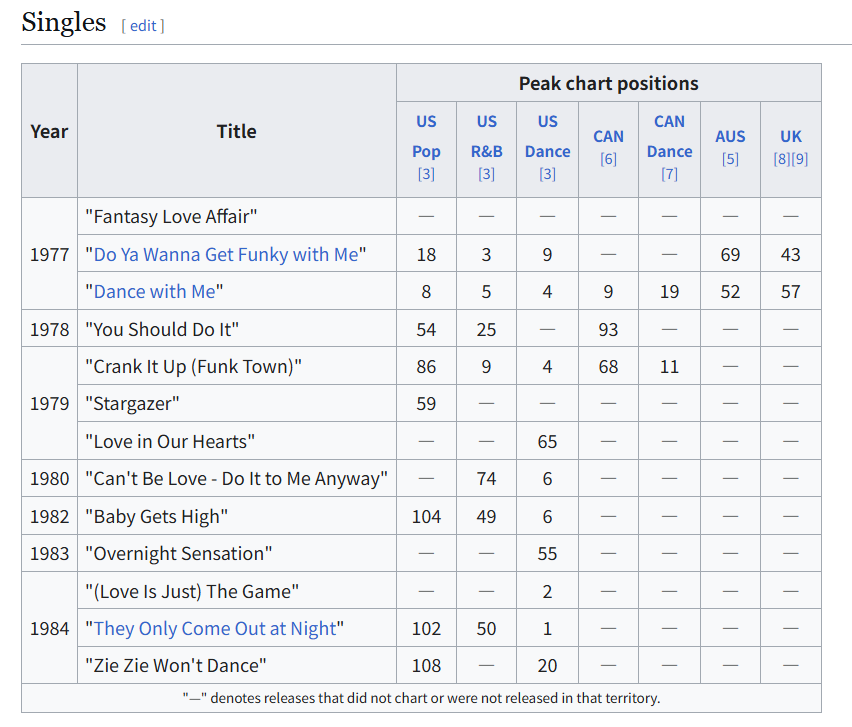Click the US Dance column header link
The height and width of the screenshot is (727, 852).
(x=547, y=136)
